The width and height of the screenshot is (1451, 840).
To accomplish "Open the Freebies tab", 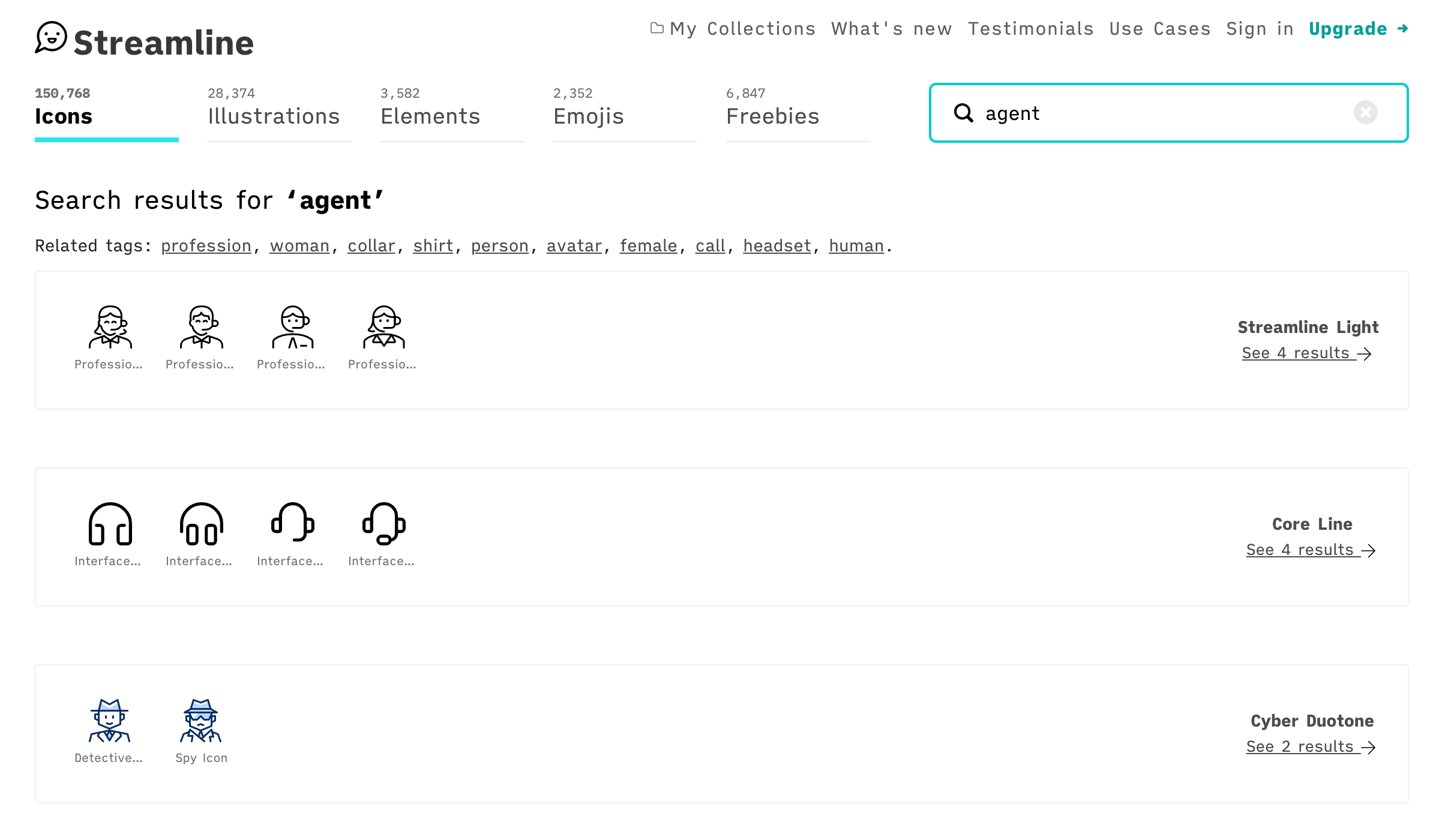I will coord(772,116).
